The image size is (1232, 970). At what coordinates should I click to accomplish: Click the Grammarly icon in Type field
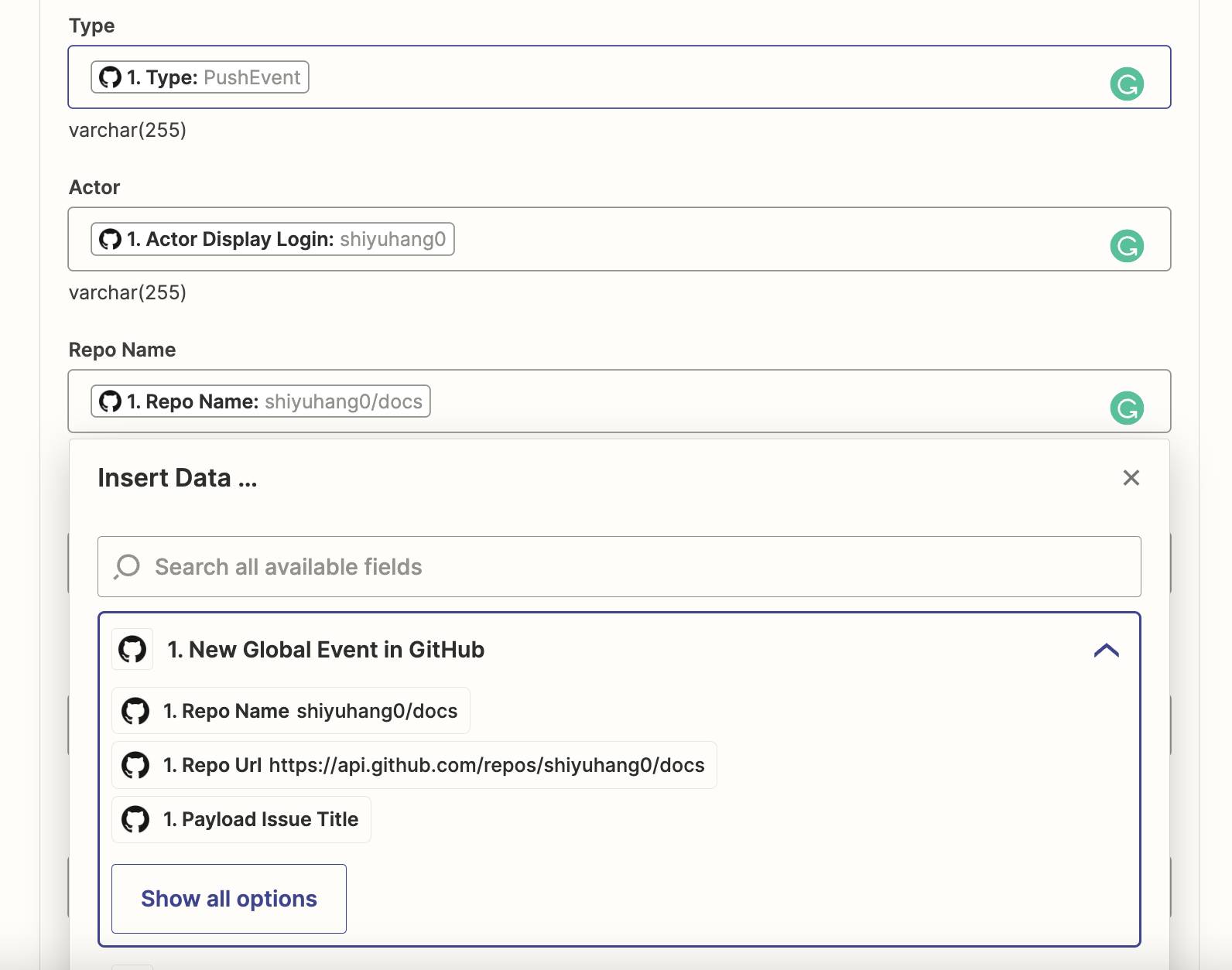tap(1127, 84)
